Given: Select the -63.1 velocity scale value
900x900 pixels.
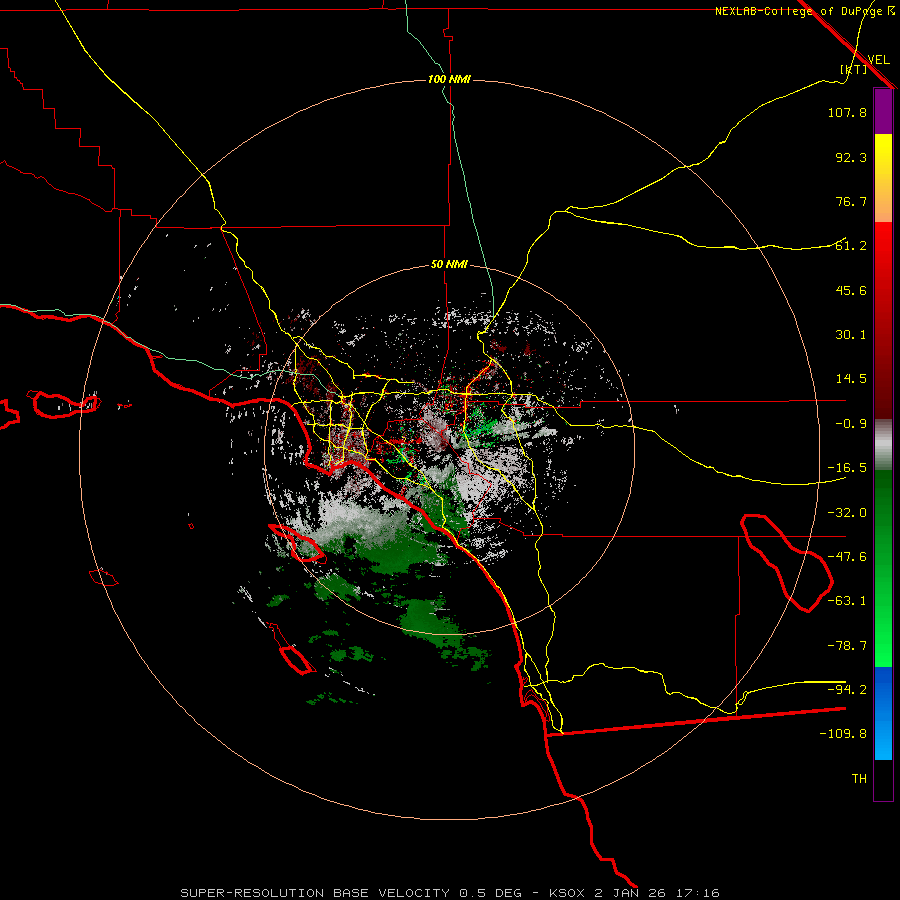Looking at the screenshot, I should tap(847, 601).
